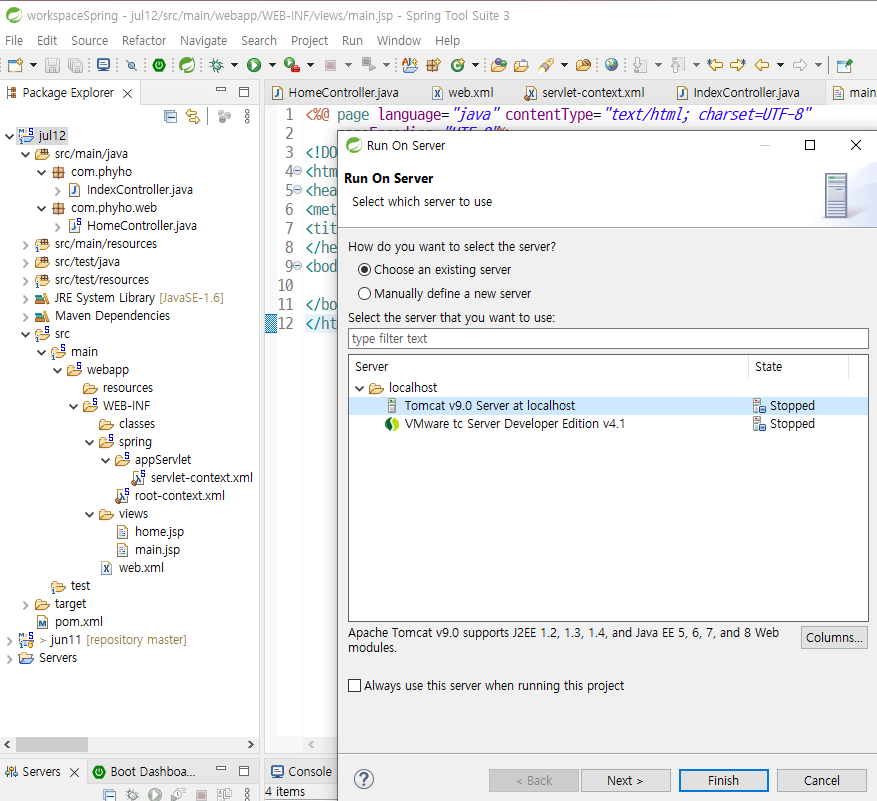
Task: Open the Source menu
Action: point(89,40)
